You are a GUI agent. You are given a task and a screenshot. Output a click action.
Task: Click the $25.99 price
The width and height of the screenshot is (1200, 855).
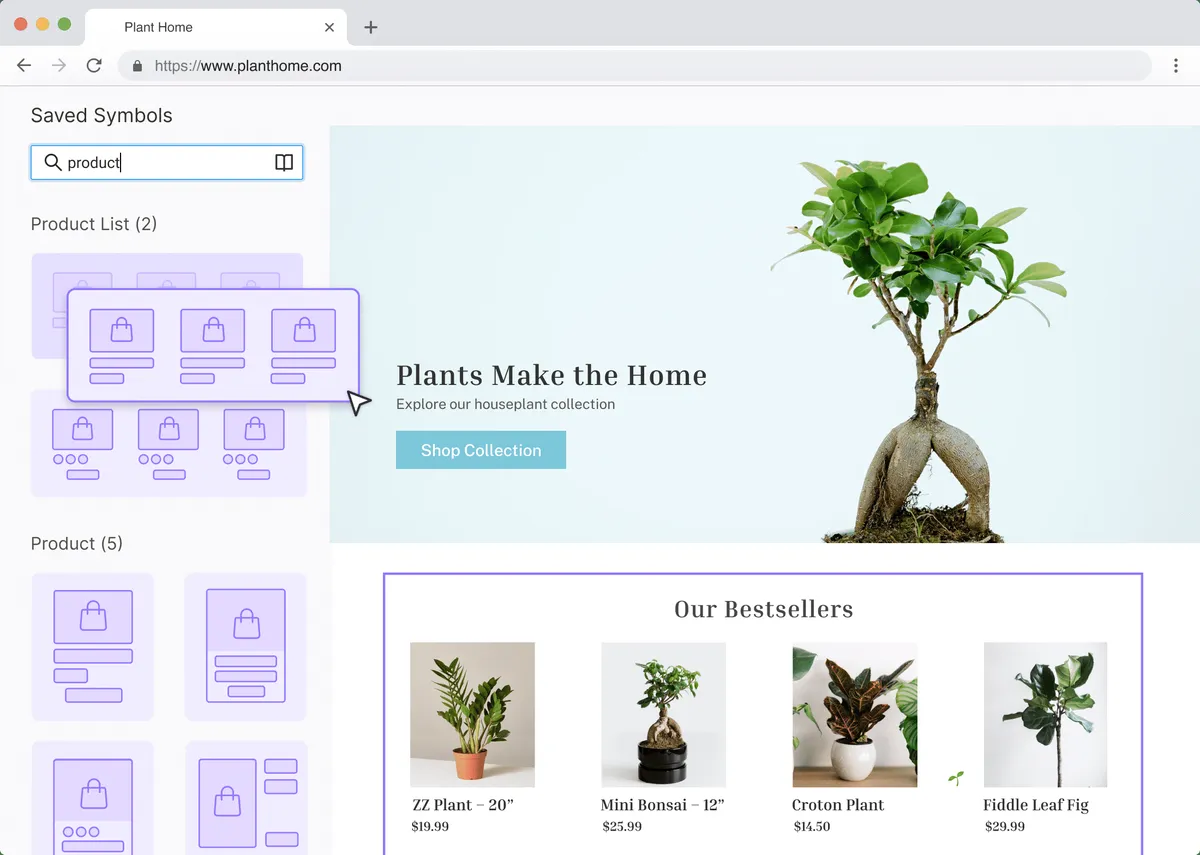[622, 827]
